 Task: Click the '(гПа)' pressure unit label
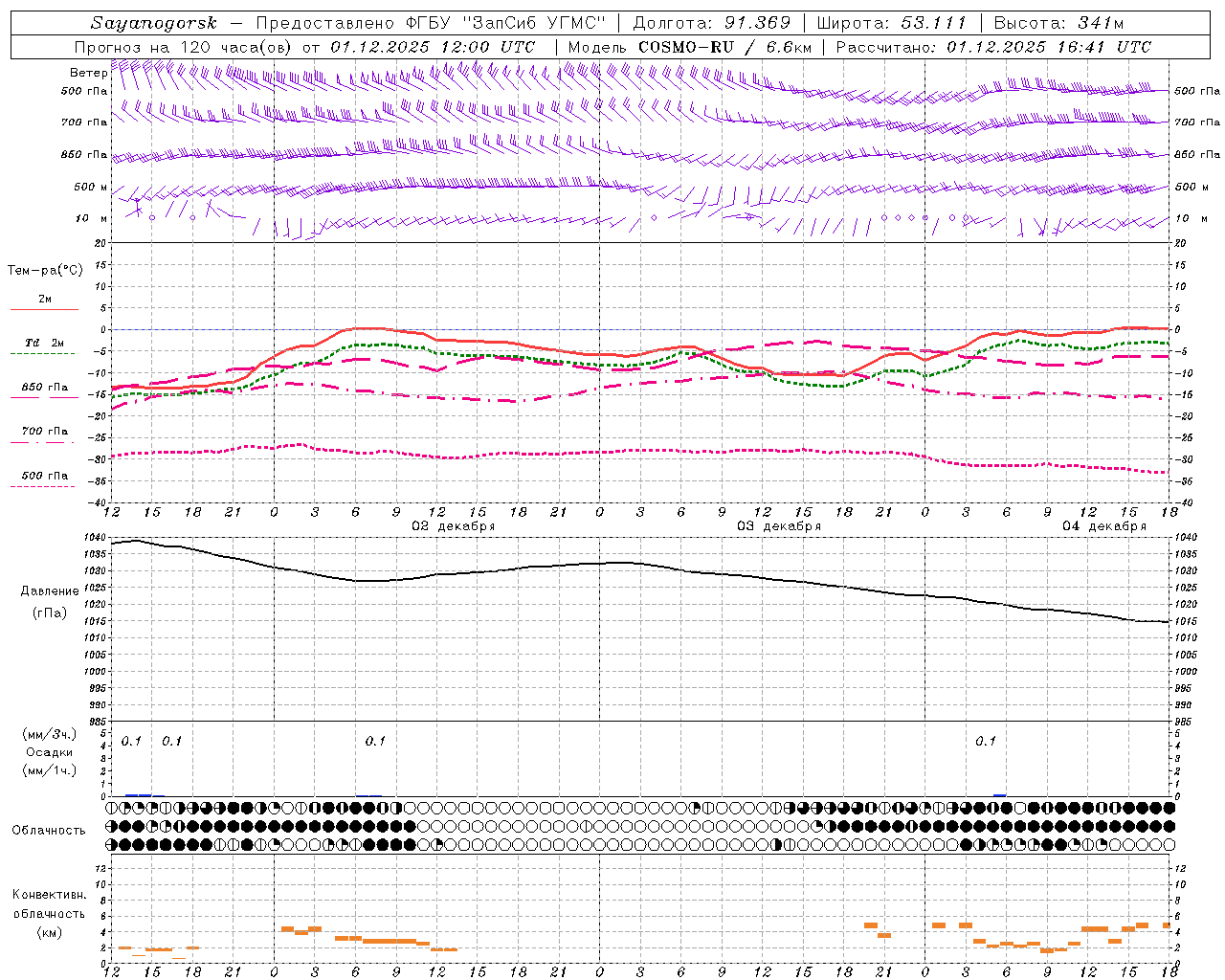(x=50, y=612)
